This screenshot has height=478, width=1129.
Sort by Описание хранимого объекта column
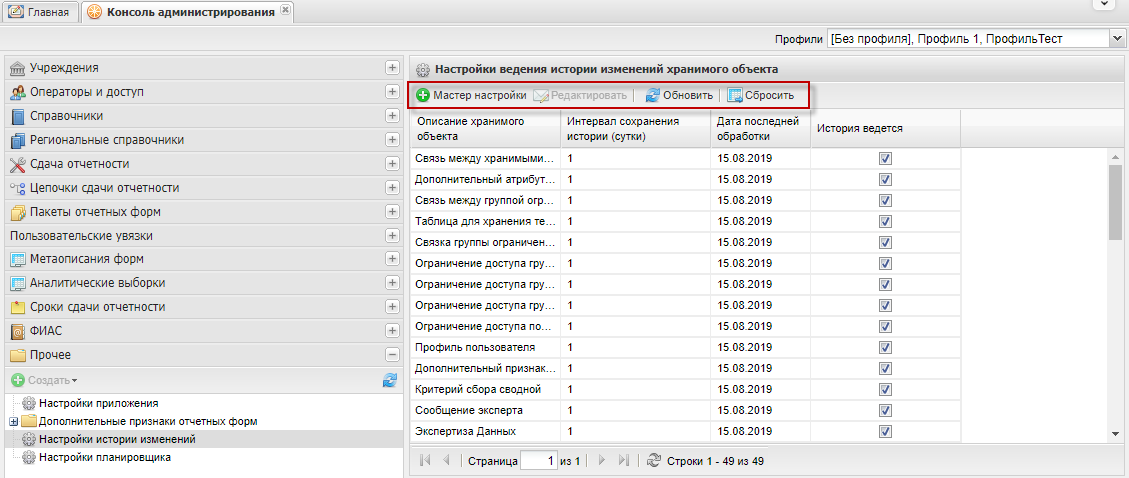tap(485, 129)
